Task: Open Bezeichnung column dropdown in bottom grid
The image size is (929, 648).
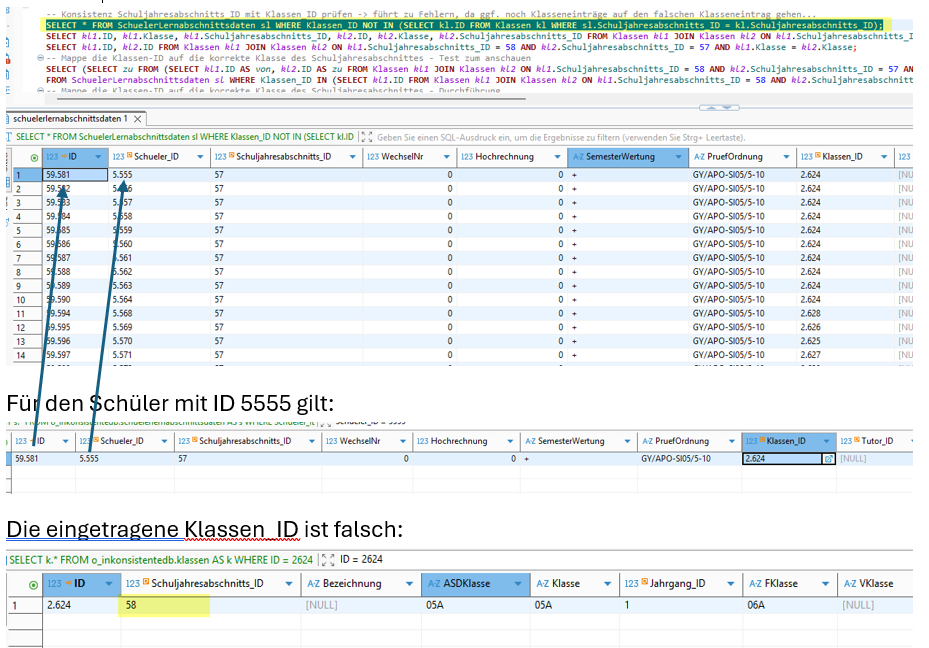Action: [408, 583]
